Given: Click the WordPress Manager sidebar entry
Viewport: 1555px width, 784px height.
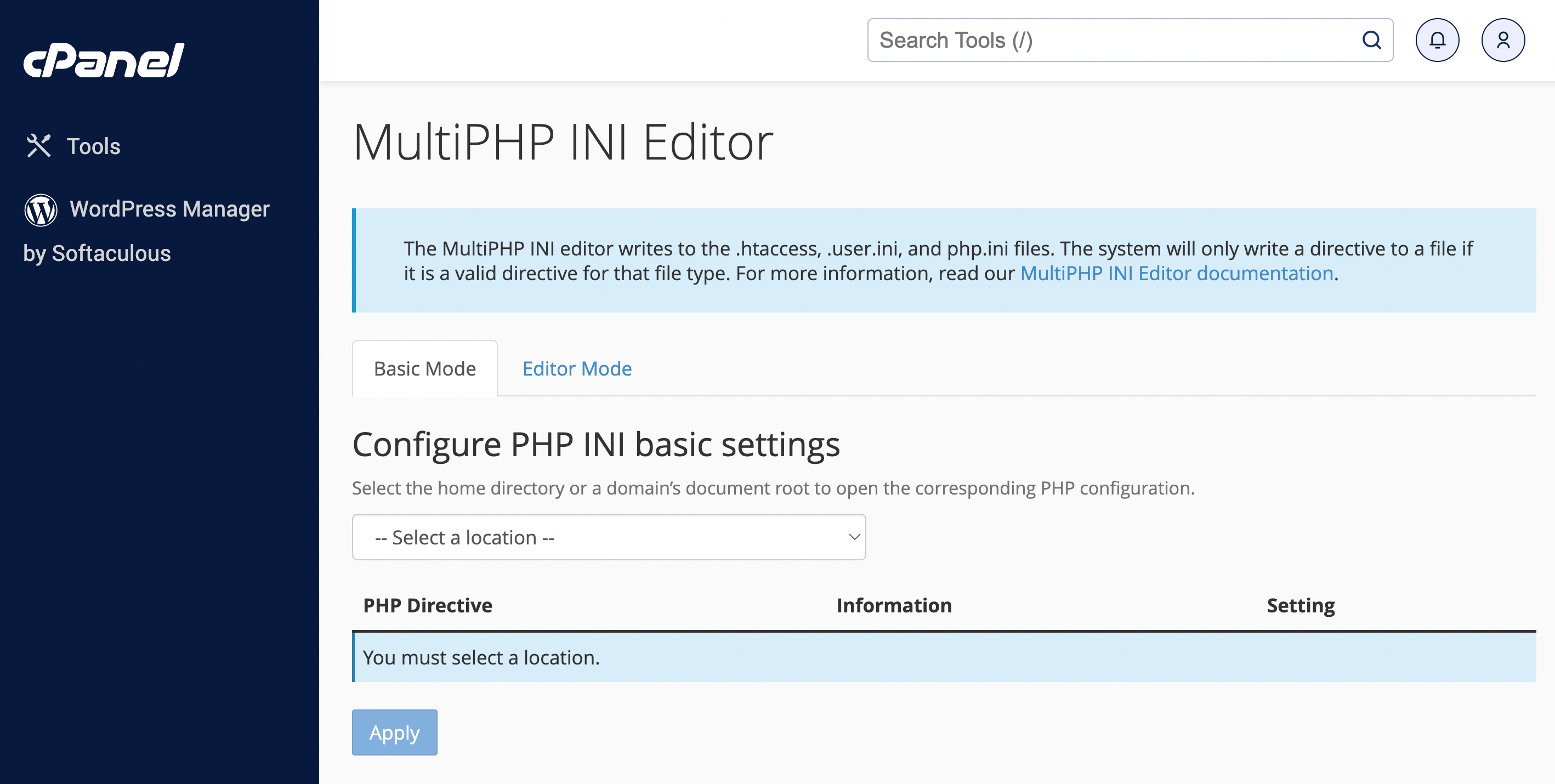Looking at the screenshot, I should click(x=169, y=208).
